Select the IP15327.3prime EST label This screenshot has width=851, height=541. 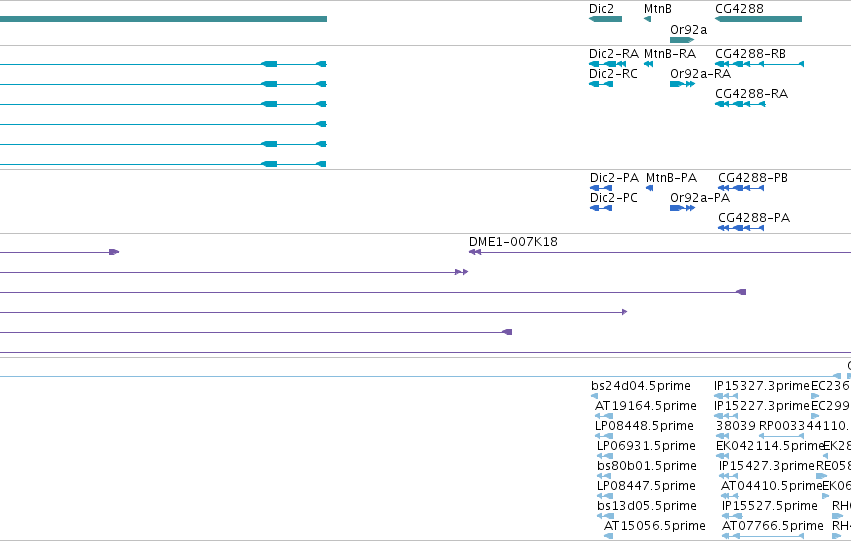point(762,386)
